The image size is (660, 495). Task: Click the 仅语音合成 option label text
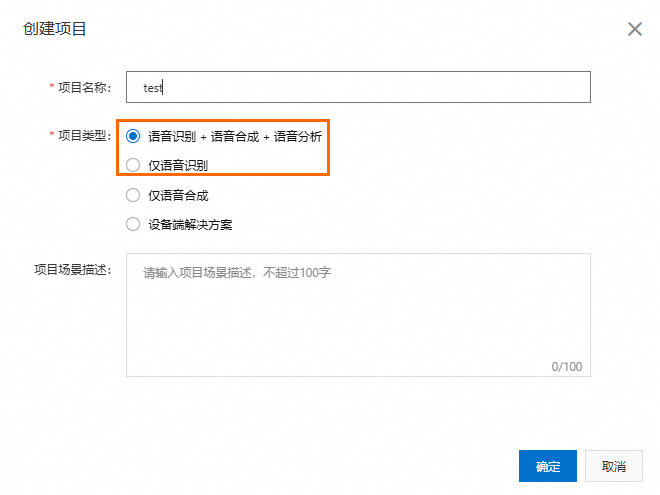[178, 195]
